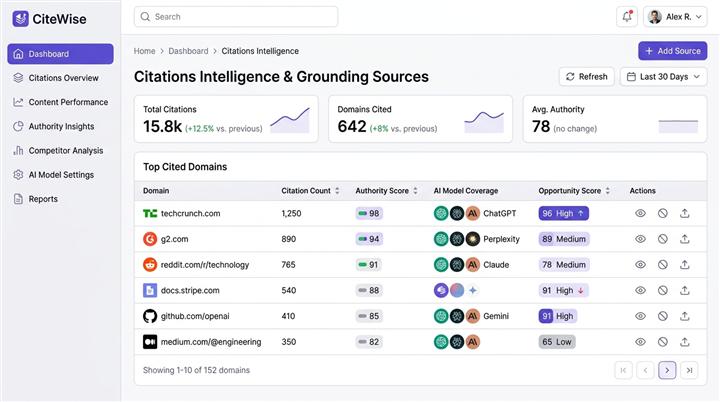Click the Total Citations trend chart
The image size is (720, 402).
click(290, 119)
